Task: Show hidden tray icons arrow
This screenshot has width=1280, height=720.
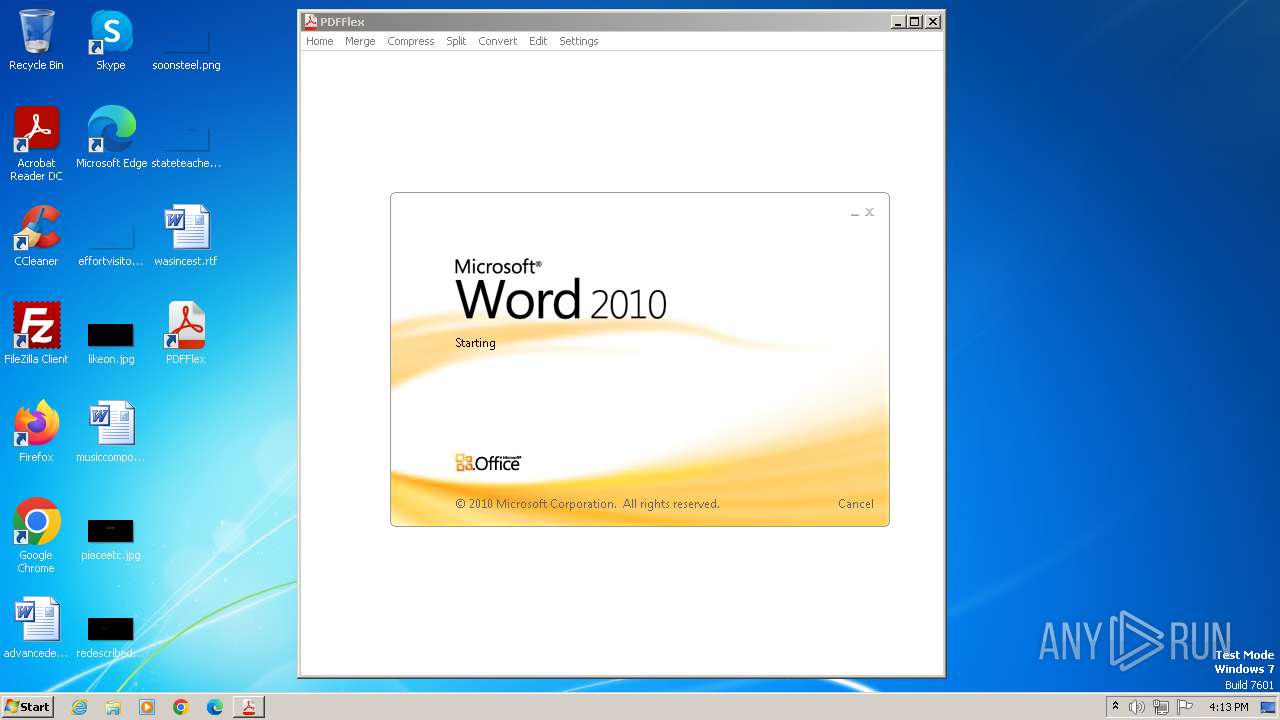Action: pos(1115,706)
